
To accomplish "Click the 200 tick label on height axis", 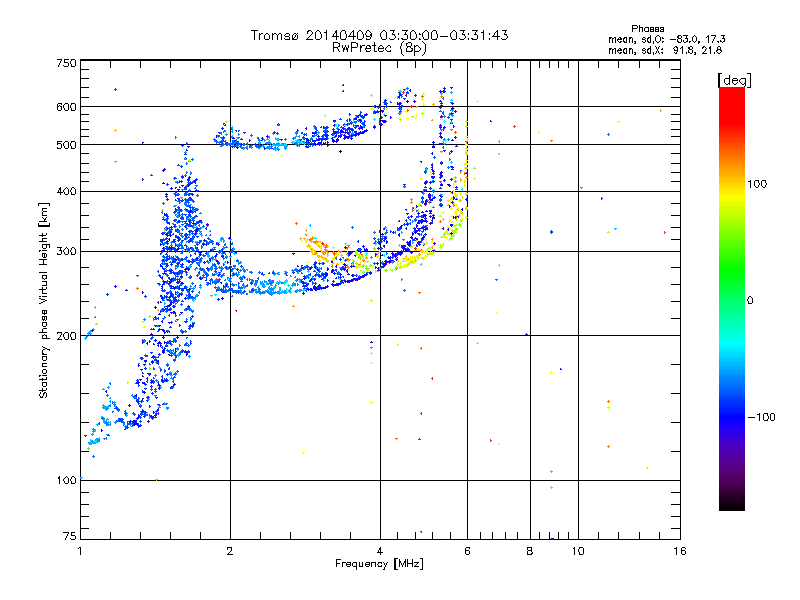I will (66, 336).
